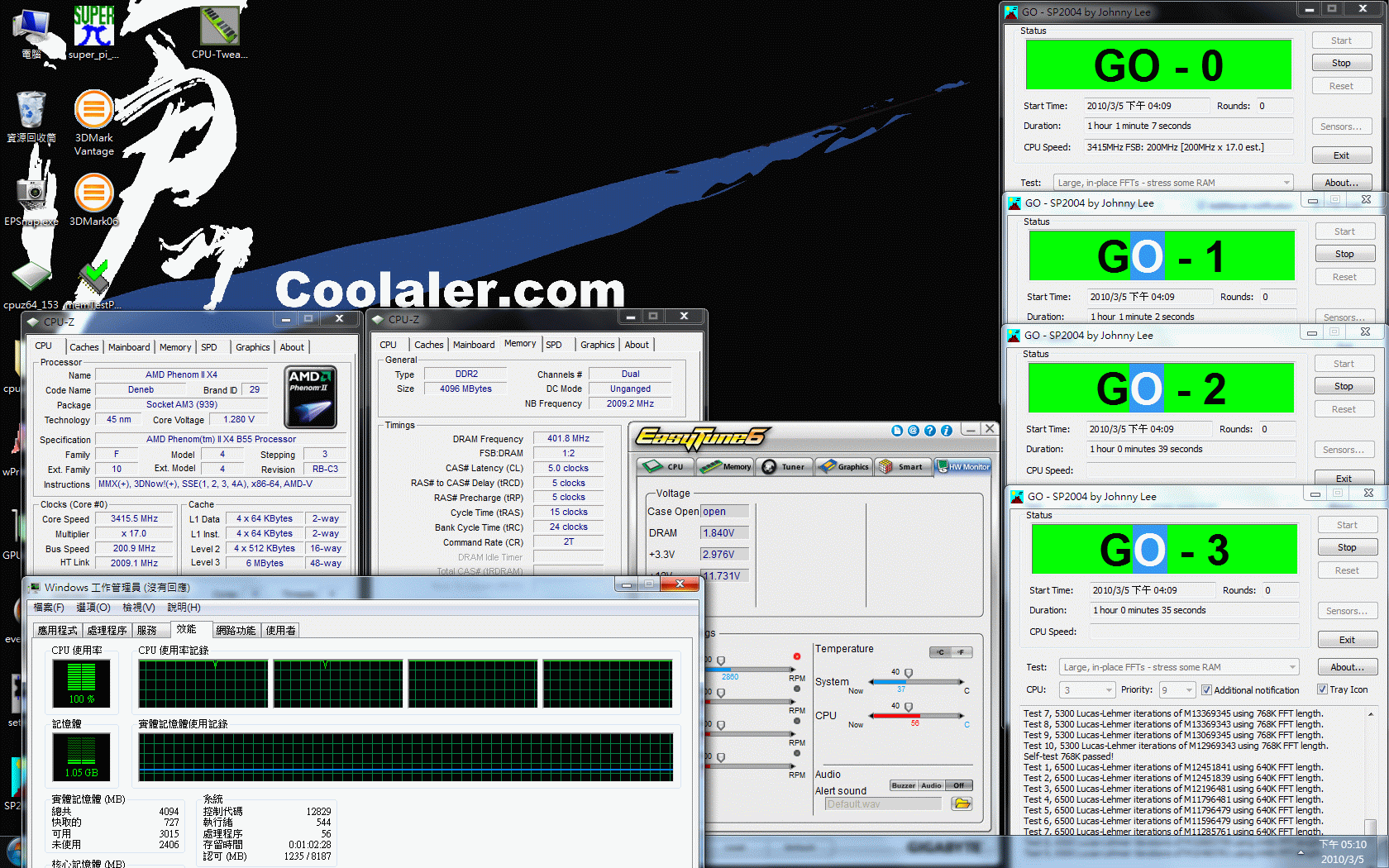Switch to 網路功能 tab in Task Manager
The width and height of the screenshot is (1389, 868).
pyautogui.click(x=236, y=630)
